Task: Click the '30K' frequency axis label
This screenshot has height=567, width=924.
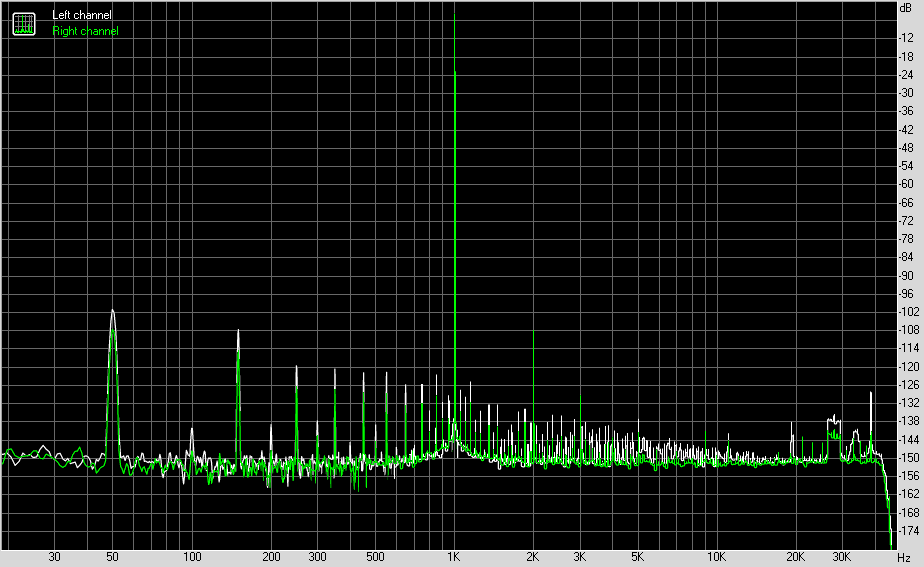Action: [842, 556]
